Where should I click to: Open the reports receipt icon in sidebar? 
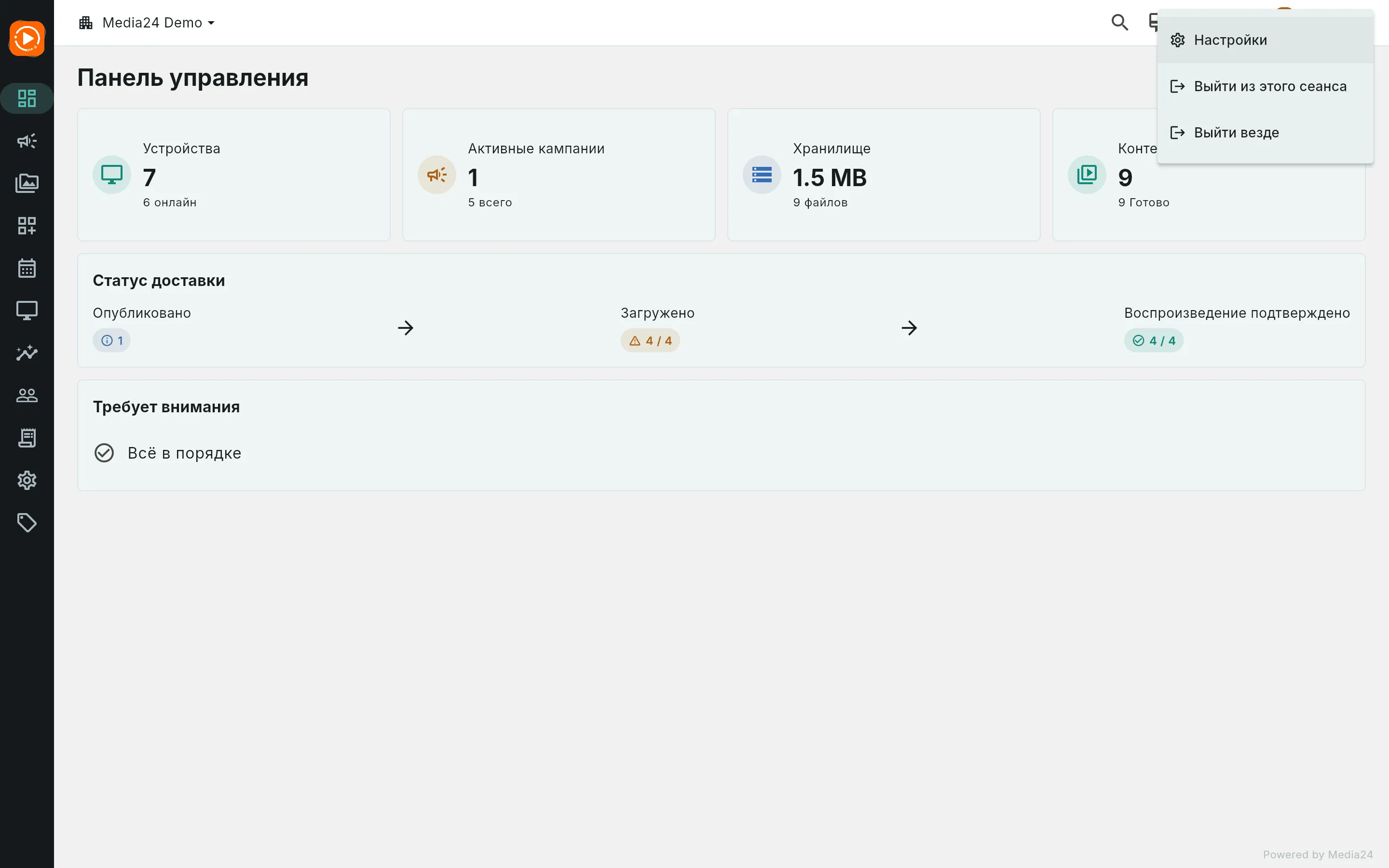pos(27,438)
